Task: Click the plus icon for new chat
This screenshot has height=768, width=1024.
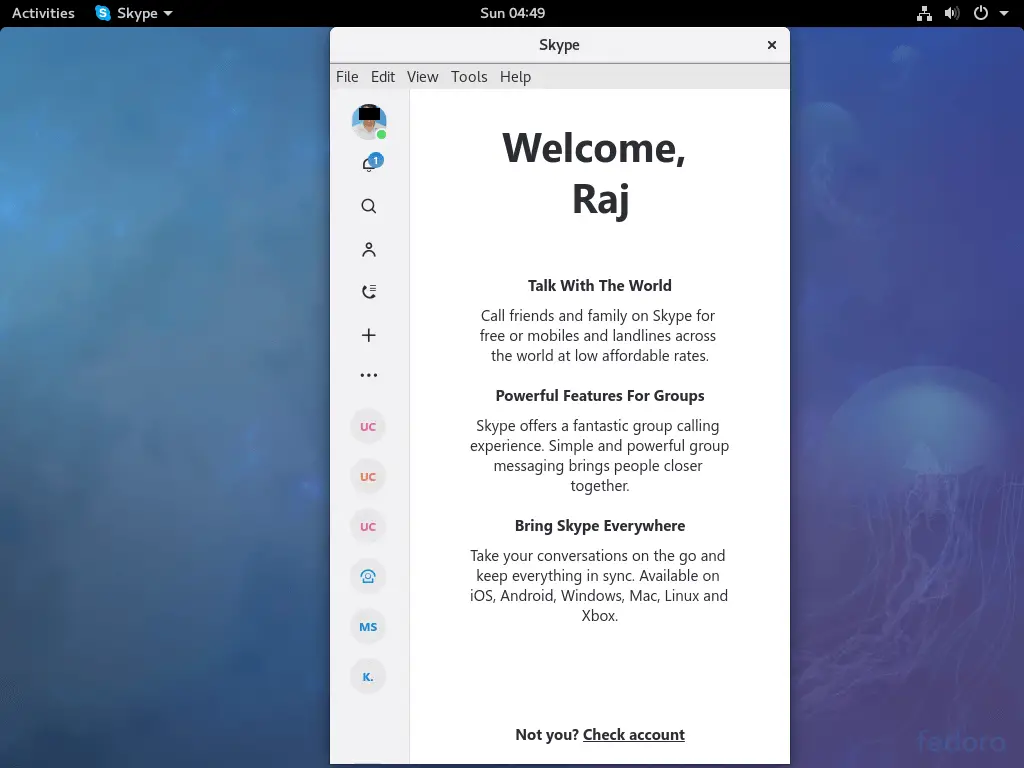Action: click(369, 335)
